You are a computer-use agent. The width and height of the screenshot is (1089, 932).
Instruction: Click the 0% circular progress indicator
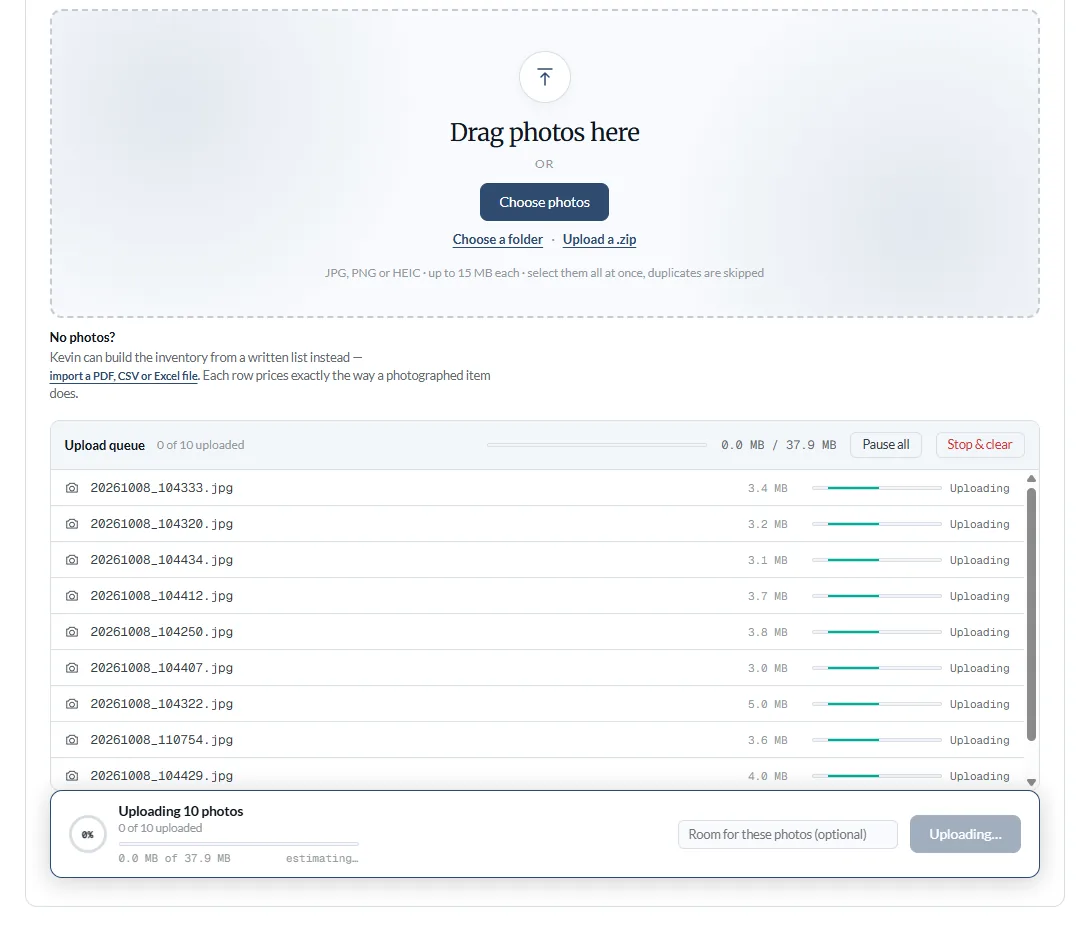88,835
